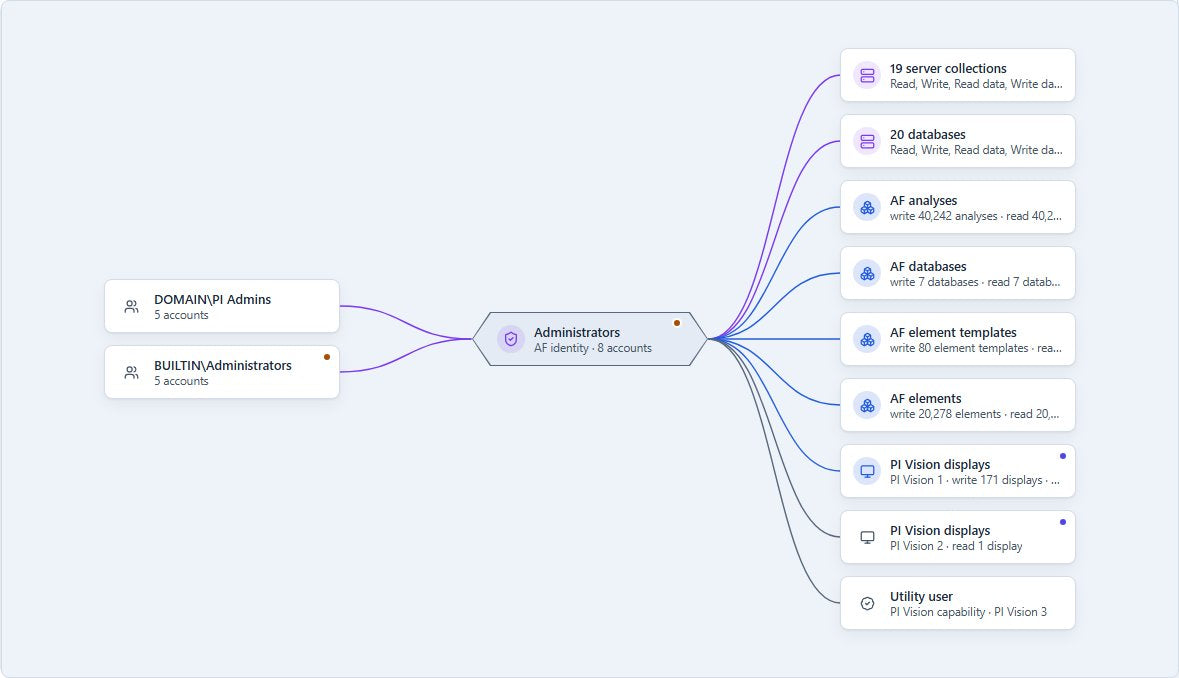1179x678 pixels.
Task: Click 'write 40,242 analyses' text
Action: (x=944, y=216)
